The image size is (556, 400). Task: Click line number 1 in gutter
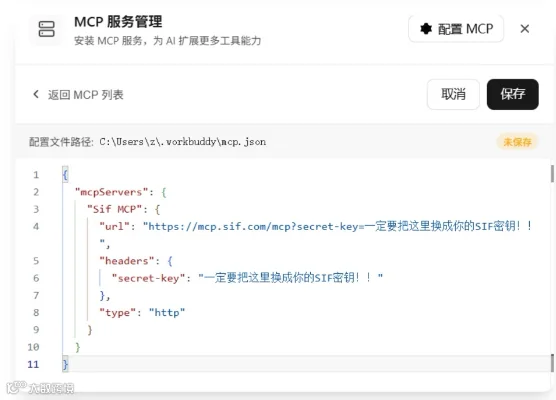[x=36, y=175]
